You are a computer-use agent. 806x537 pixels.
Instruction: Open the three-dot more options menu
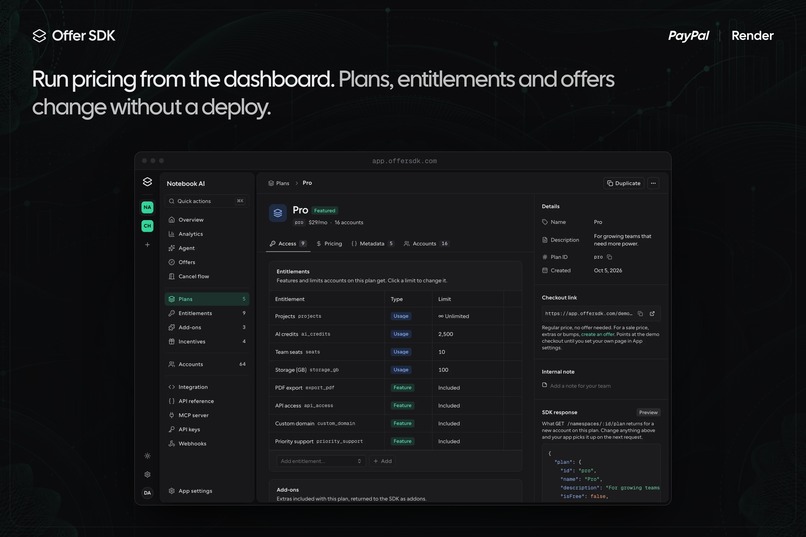pyautogui.click(x=653, y=183)
